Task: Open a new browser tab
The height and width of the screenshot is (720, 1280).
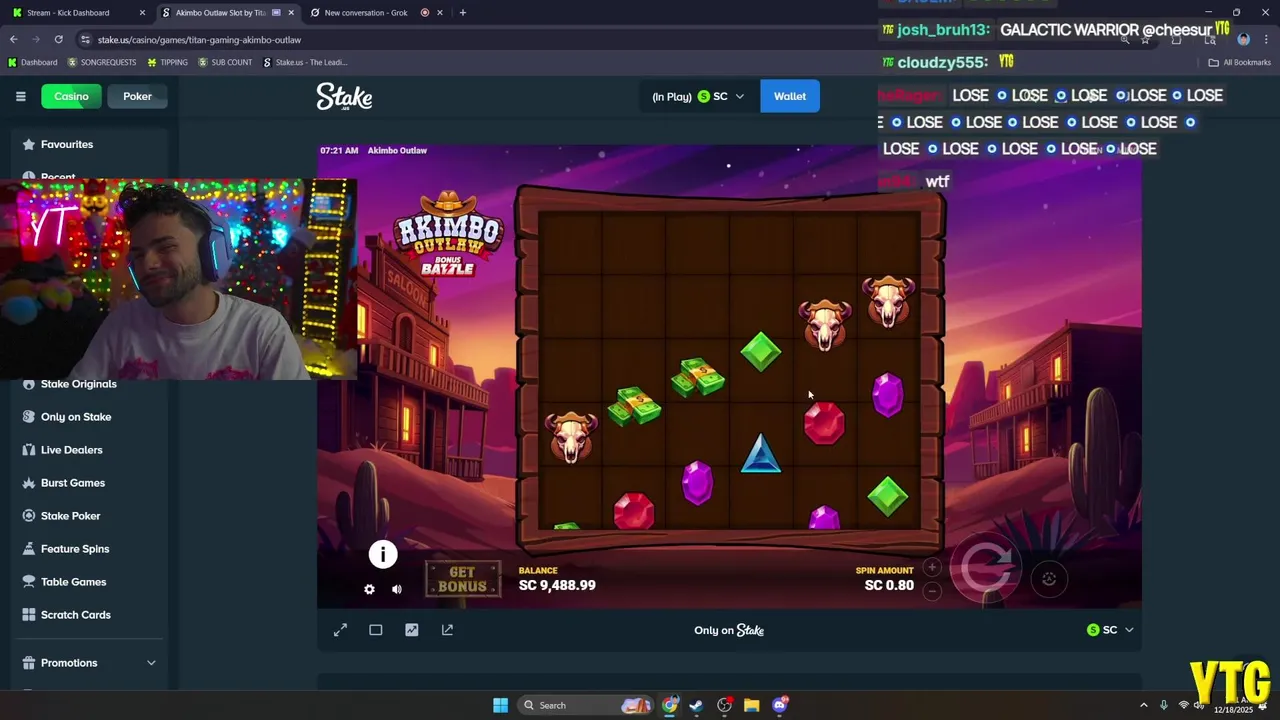Action: 462,13
